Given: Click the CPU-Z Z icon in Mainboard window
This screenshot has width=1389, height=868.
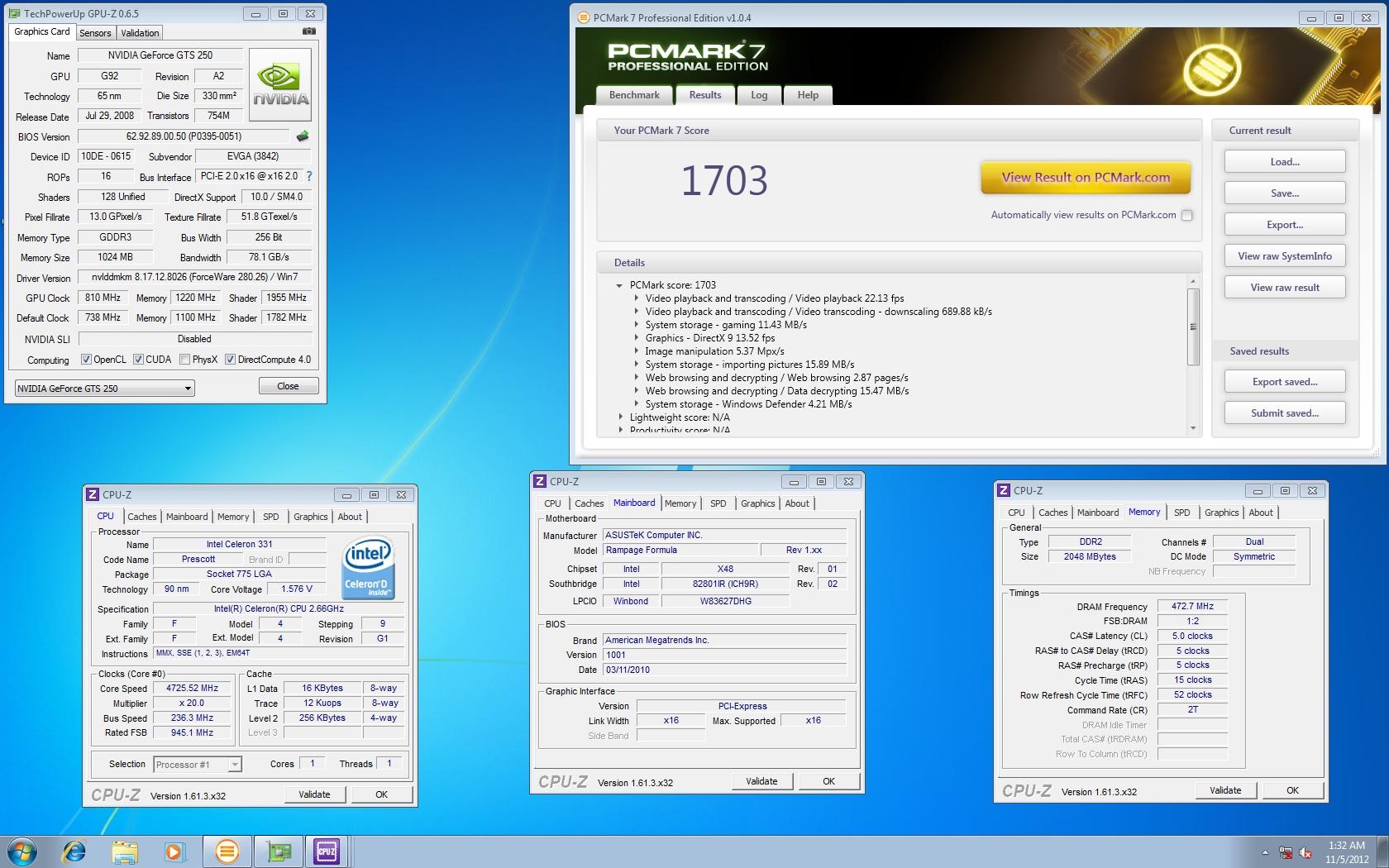Looking at the screenshot, I should click(540, 481).
